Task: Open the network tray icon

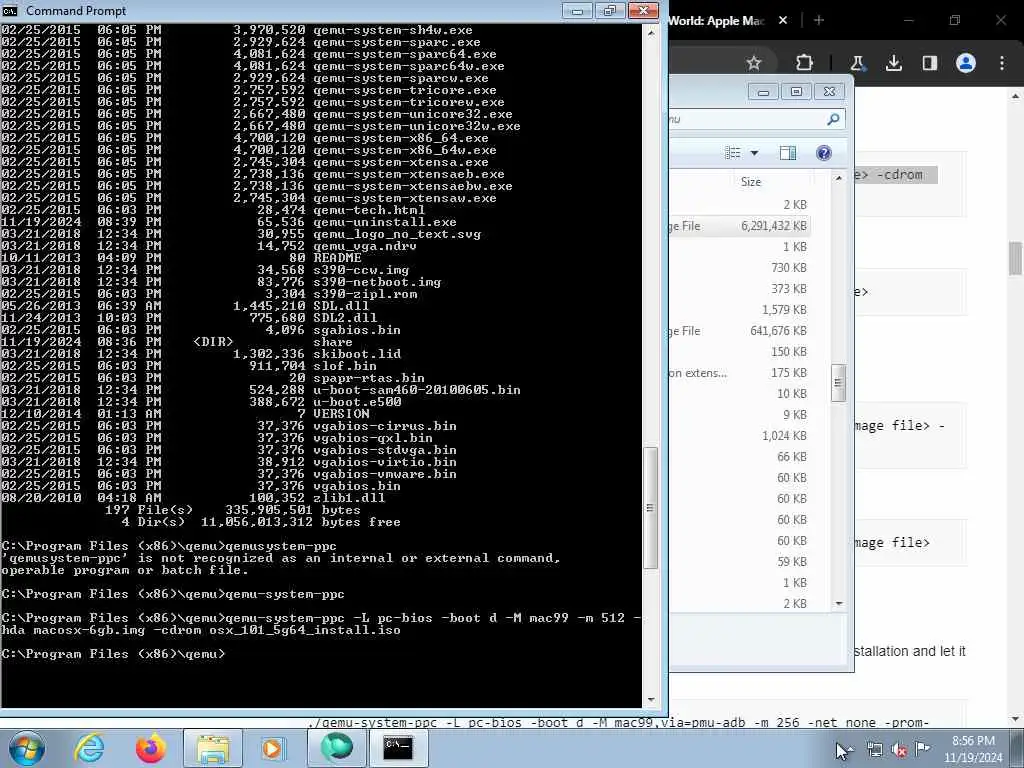Action: tap(874, 750)
